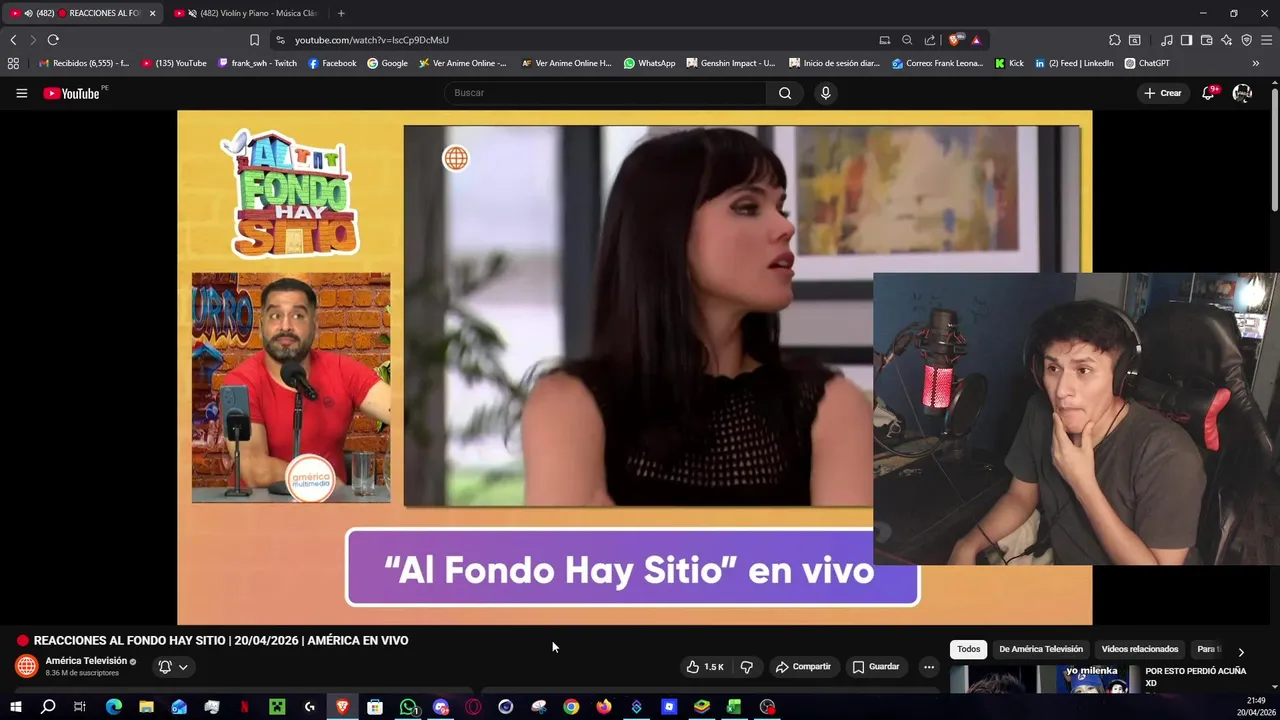Open the bookmarks bar apps grid icon
This screenshot has width=1280, height=720.
pos(13,63)
